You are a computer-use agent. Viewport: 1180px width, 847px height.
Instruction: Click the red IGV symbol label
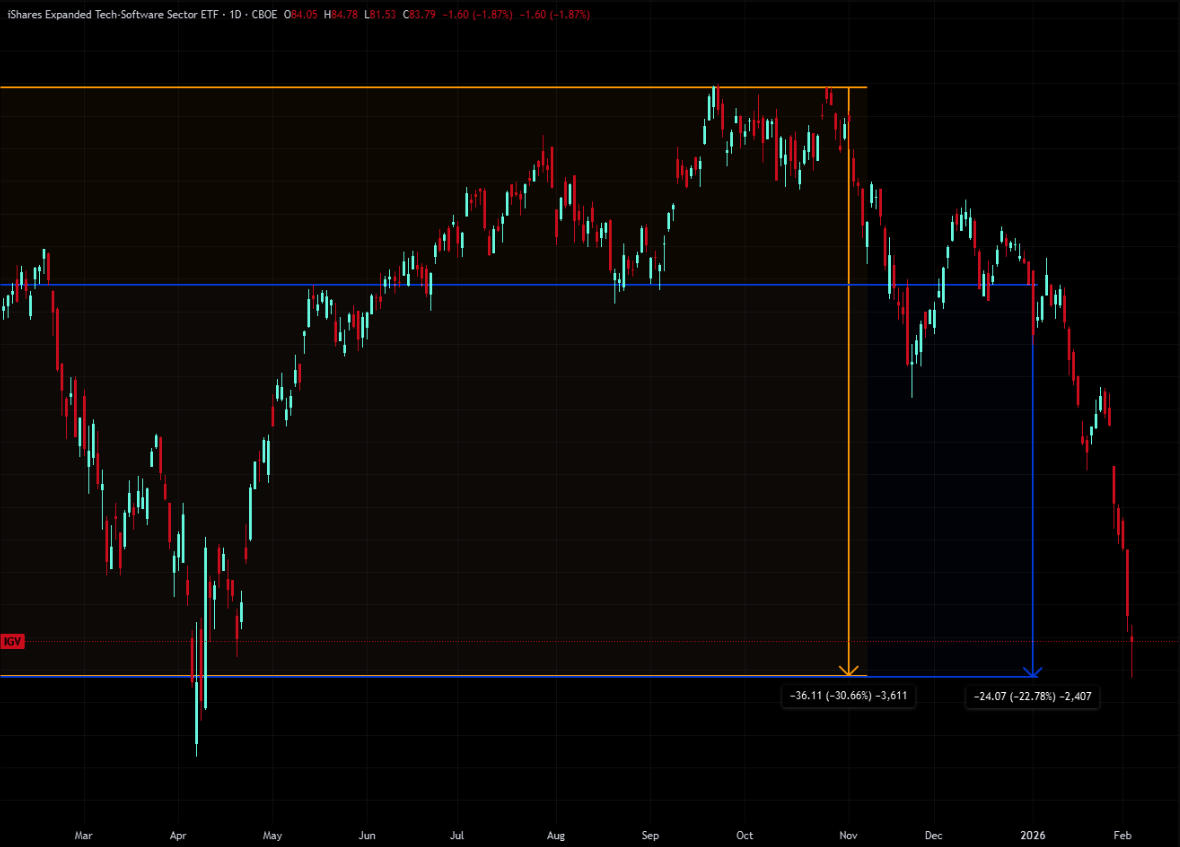(x=13, y=641)
